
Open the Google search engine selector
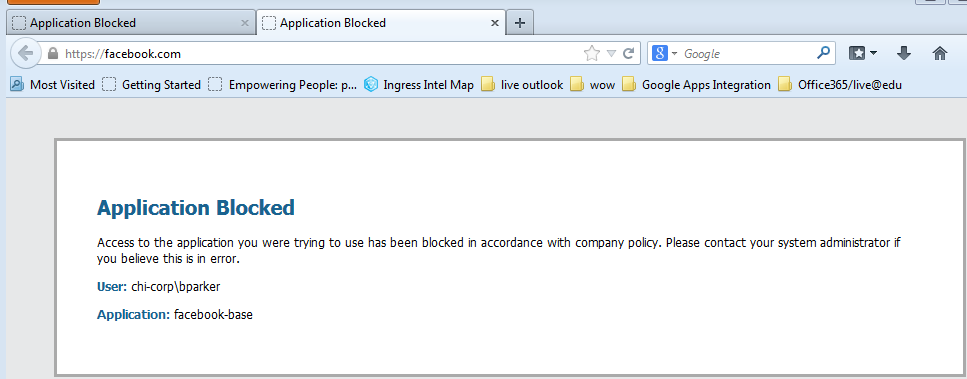coord(665,54)
